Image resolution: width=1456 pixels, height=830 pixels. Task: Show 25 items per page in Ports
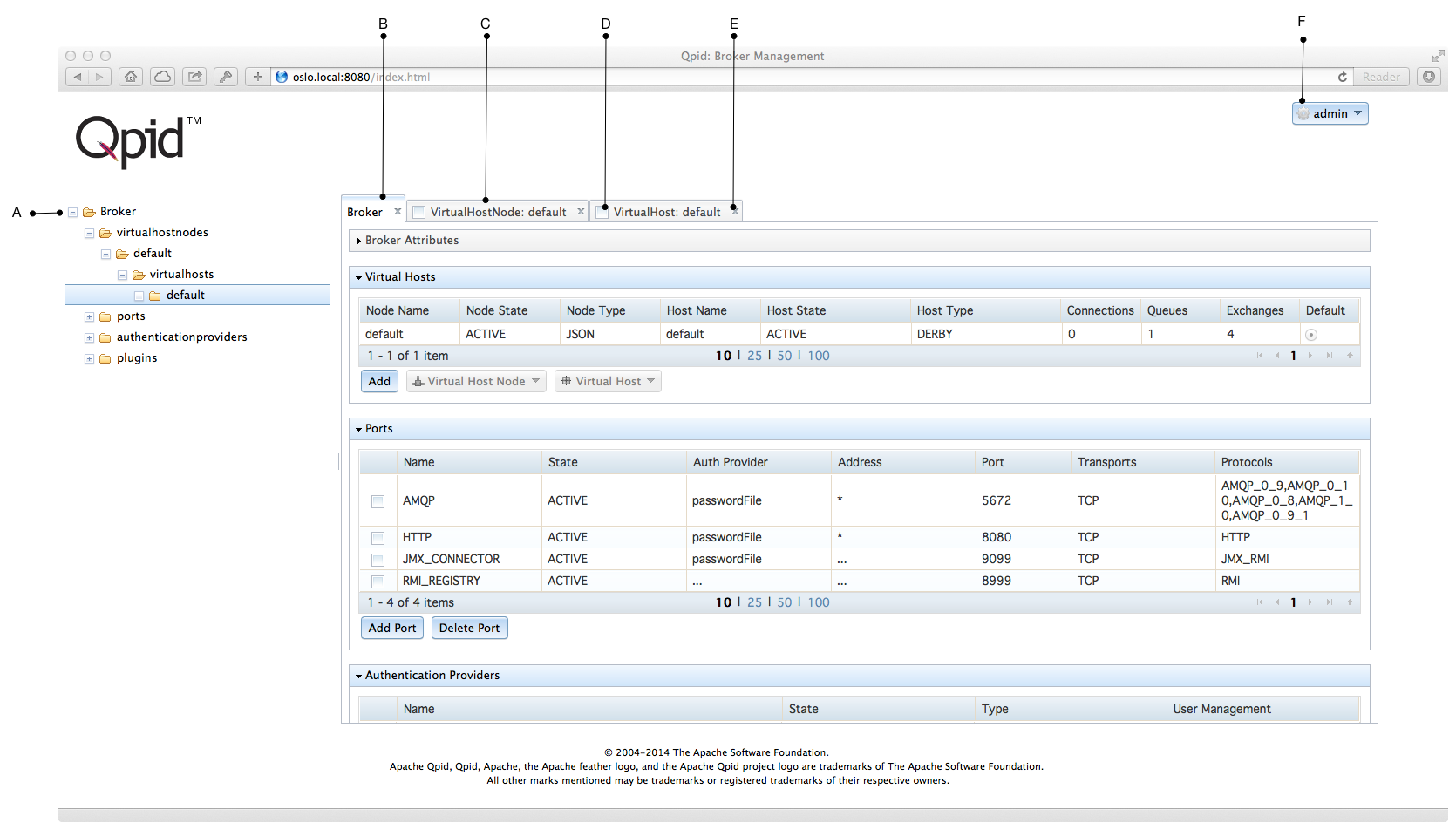coord(754,602)
